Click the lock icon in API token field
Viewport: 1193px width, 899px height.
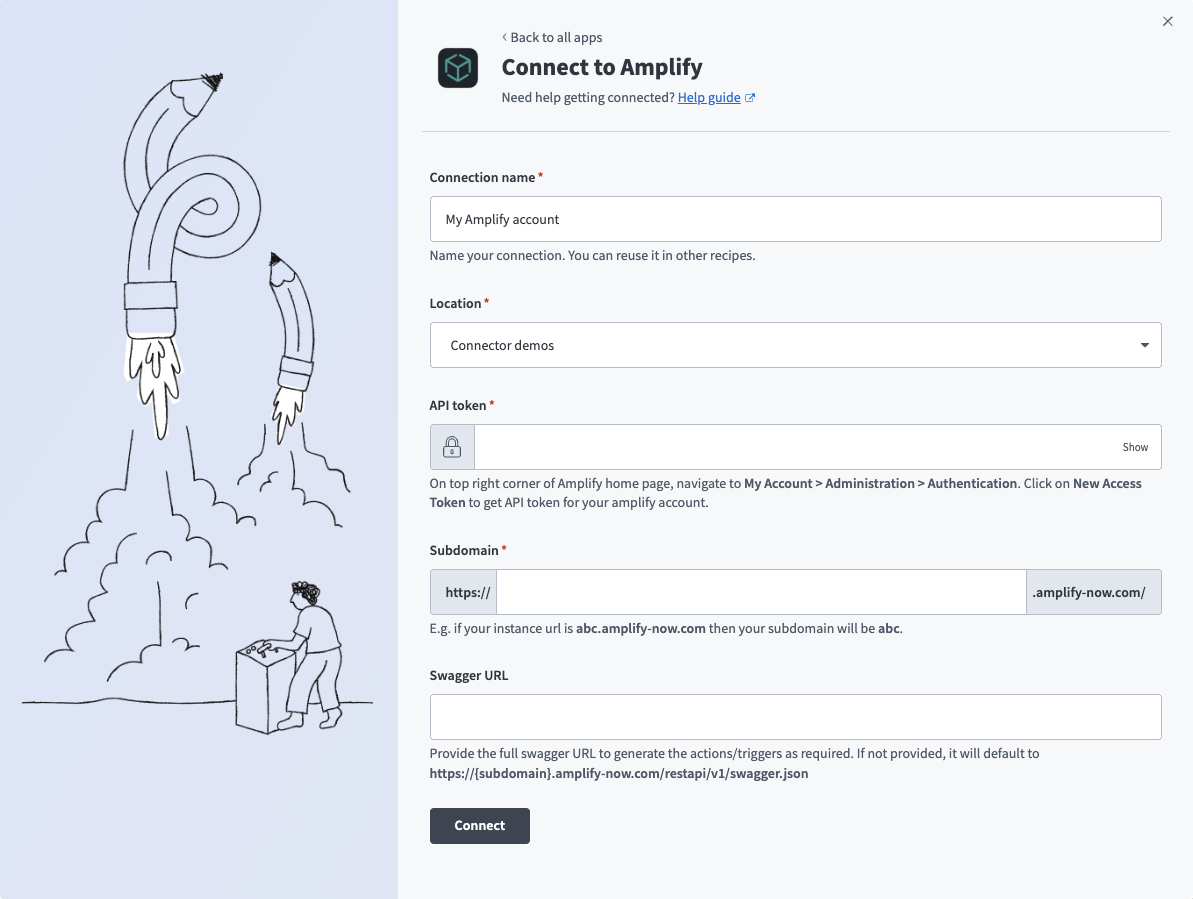452,447
